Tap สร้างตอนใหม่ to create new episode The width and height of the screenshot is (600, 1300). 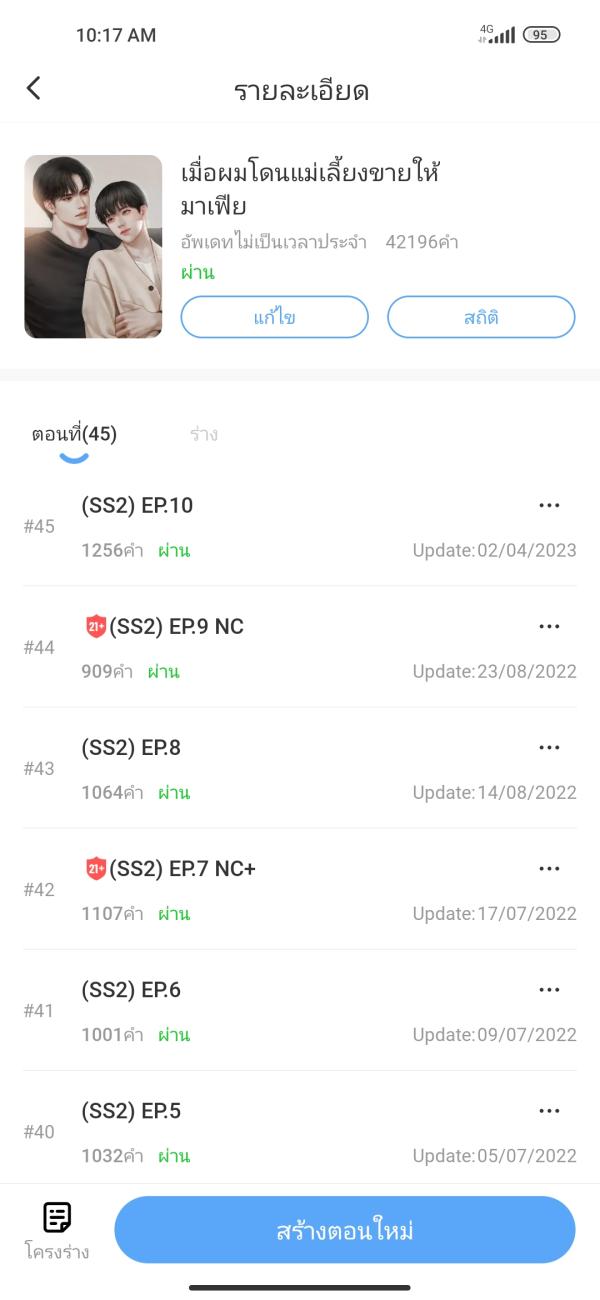point(345,1230)
